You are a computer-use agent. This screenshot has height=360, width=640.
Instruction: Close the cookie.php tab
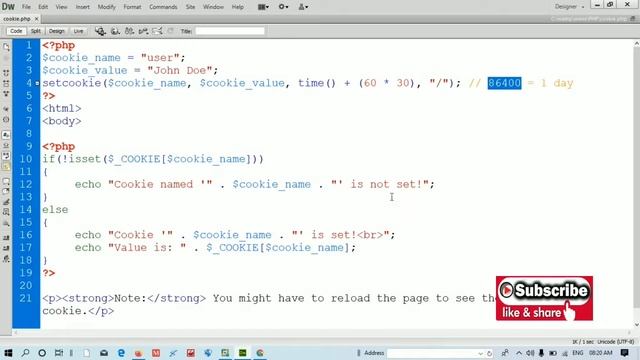click(36, 19)
